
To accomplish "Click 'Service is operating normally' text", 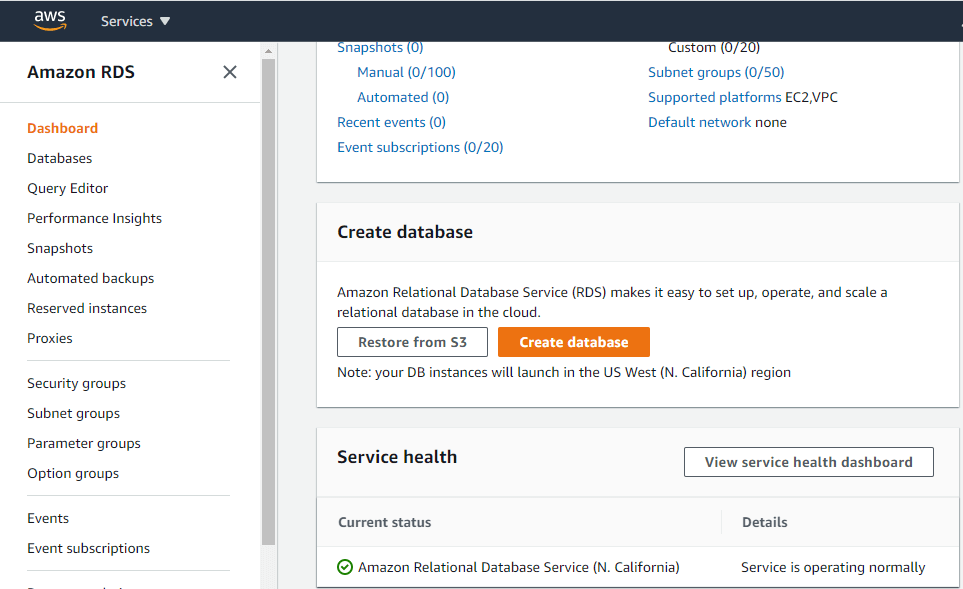I will point(833,567).
